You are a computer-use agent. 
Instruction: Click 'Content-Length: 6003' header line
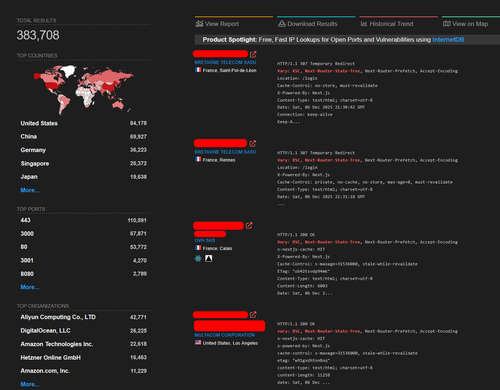[x=302, y=286]
